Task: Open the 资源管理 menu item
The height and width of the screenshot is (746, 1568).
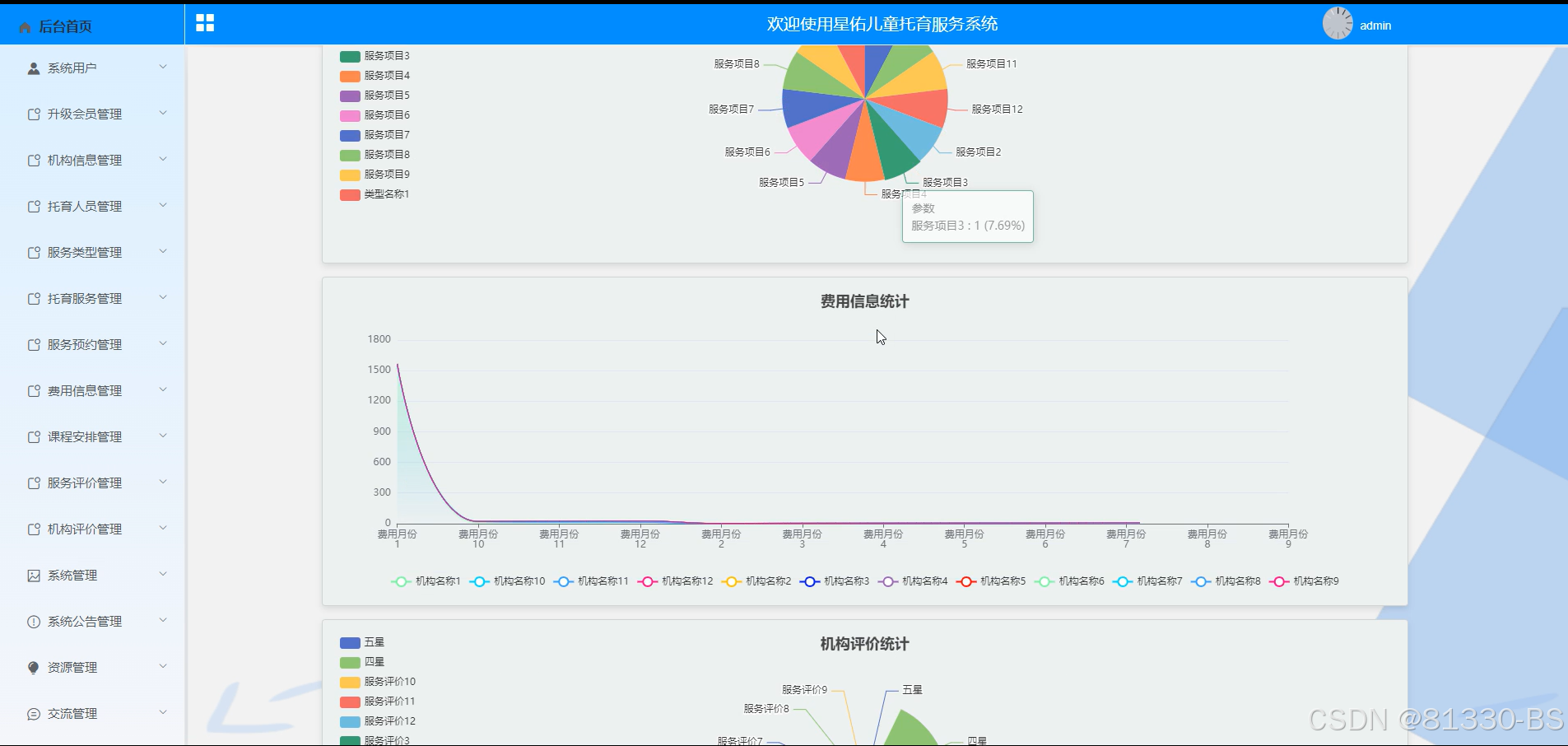Action: [92, 668]
